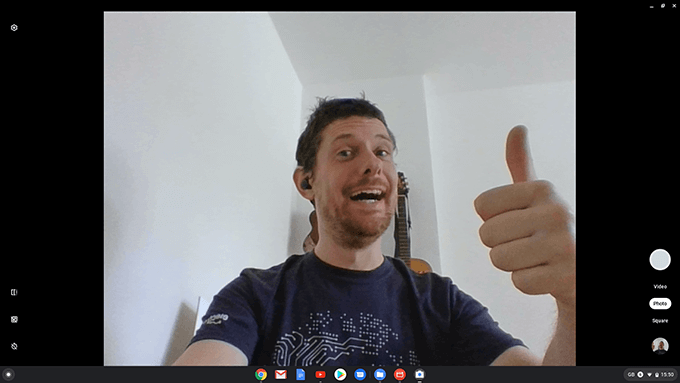Open the Play Store icon

[340, 374]
